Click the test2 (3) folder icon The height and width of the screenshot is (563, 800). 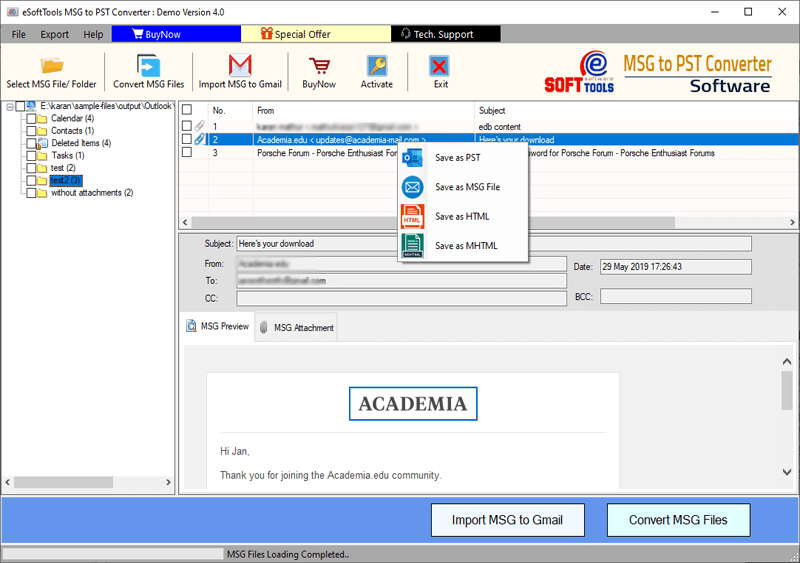[x=42, y=181]
